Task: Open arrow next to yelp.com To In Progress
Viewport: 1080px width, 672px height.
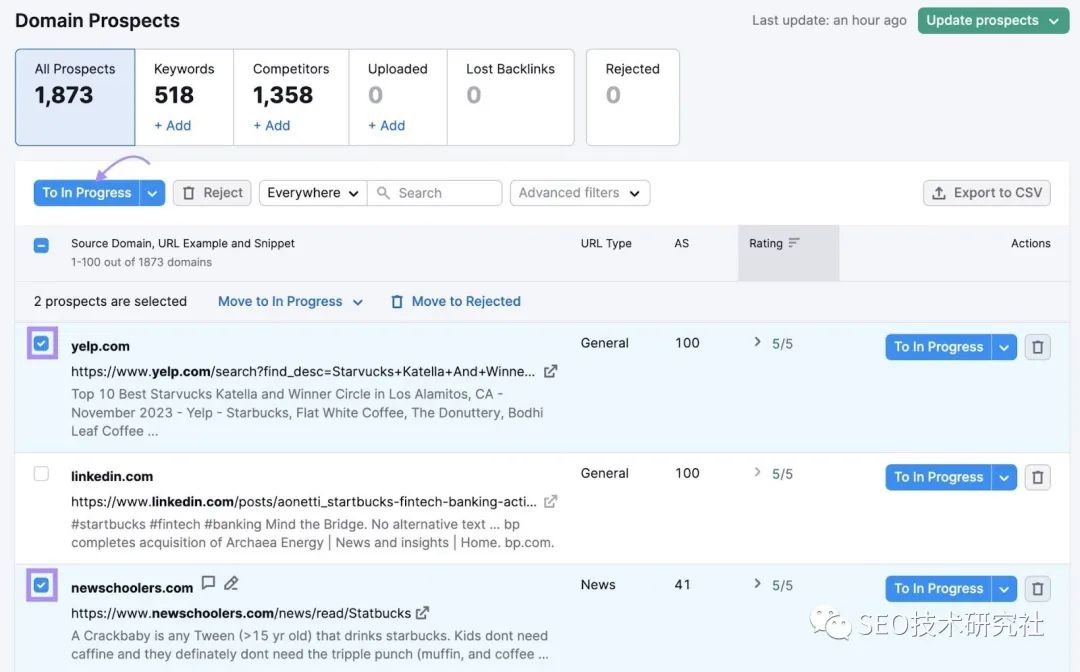Action: [x=1004, y=347]
